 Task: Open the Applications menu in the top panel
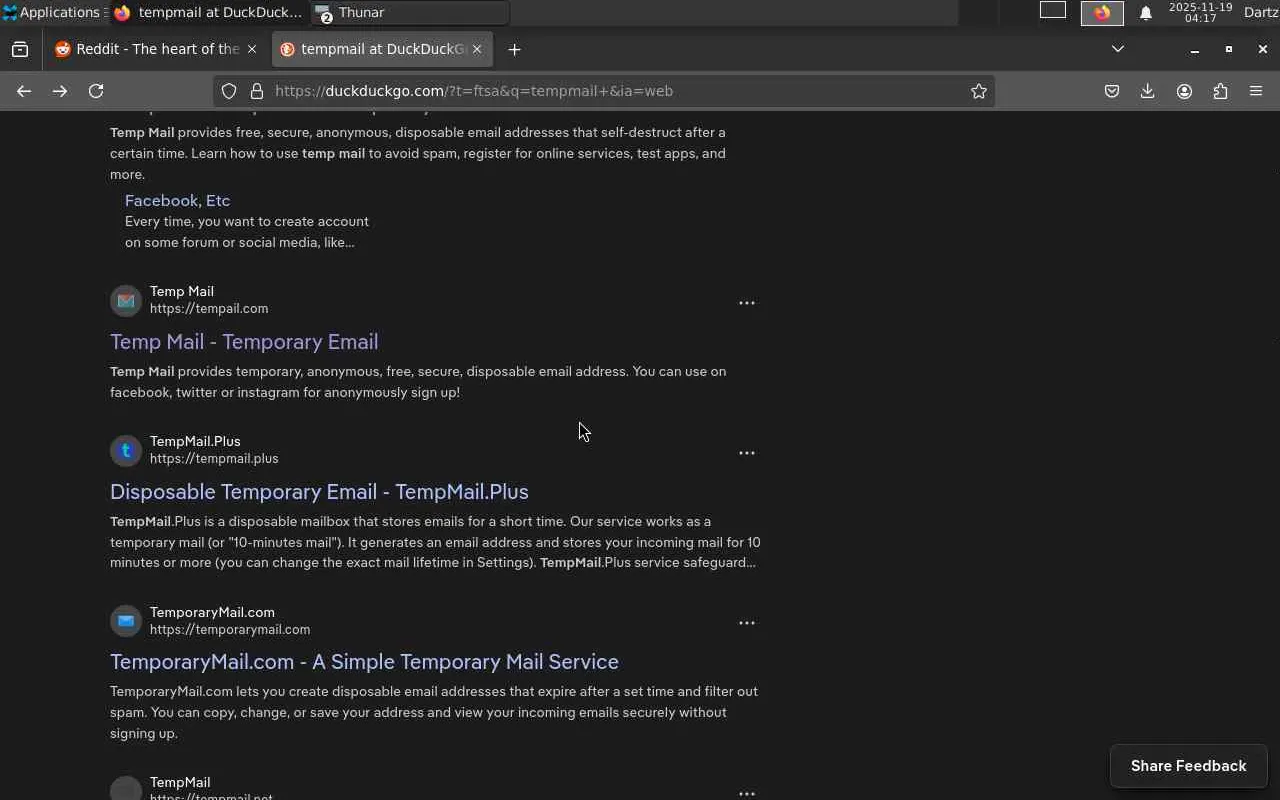pyautogui.click(x=52, y=13)
